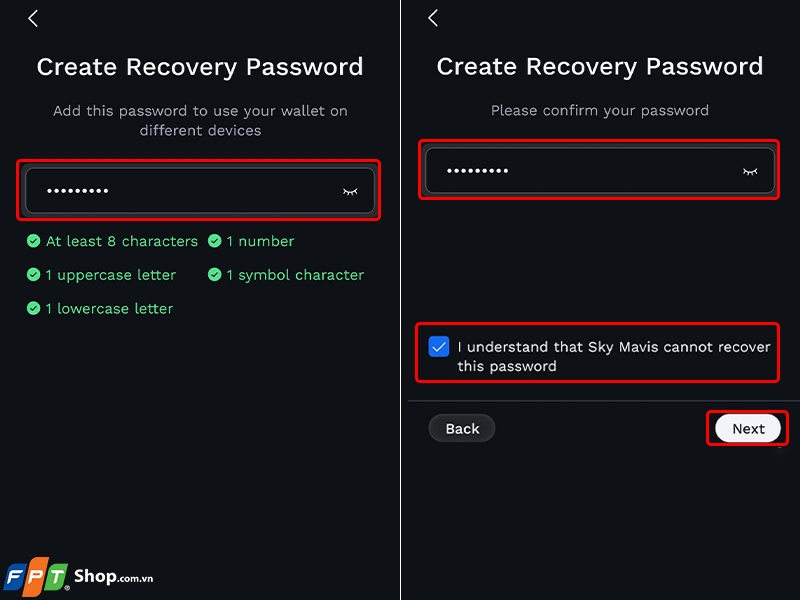
Task: Click green check icon beside '1 symbol character'
Action: tap(214, 275)
